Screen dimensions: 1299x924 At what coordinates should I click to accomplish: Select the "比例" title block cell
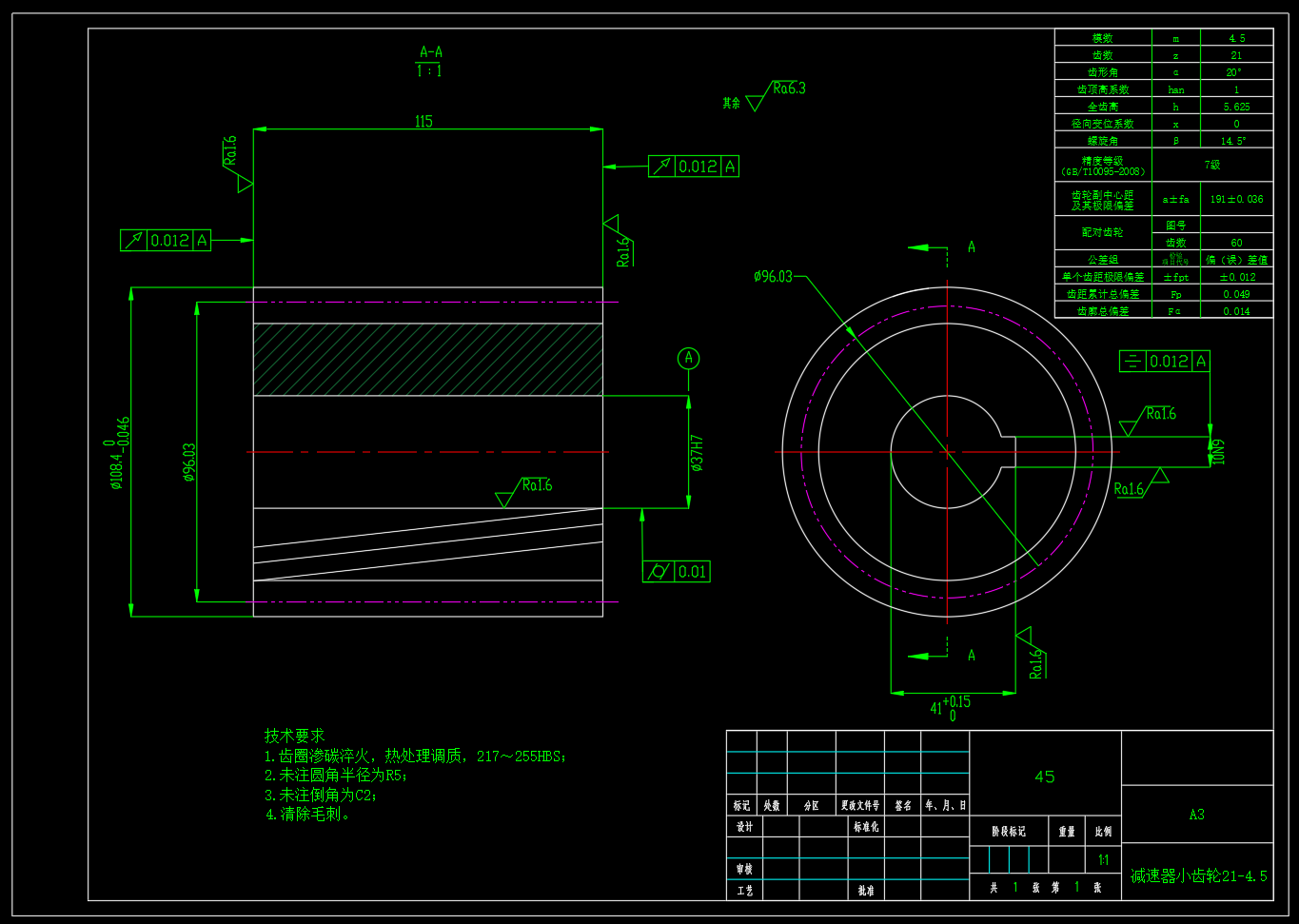tap(1103, 832)
